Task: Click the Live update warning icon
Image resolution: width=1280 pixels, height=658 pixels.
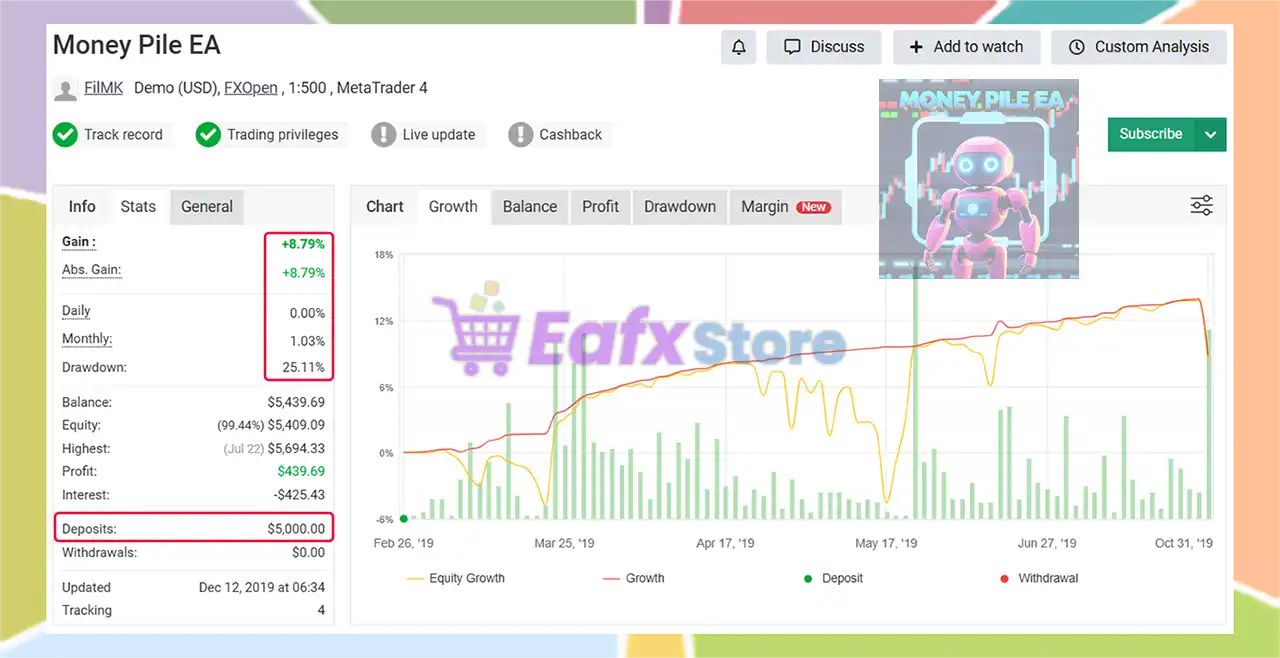Action: [x=383, y=135]
